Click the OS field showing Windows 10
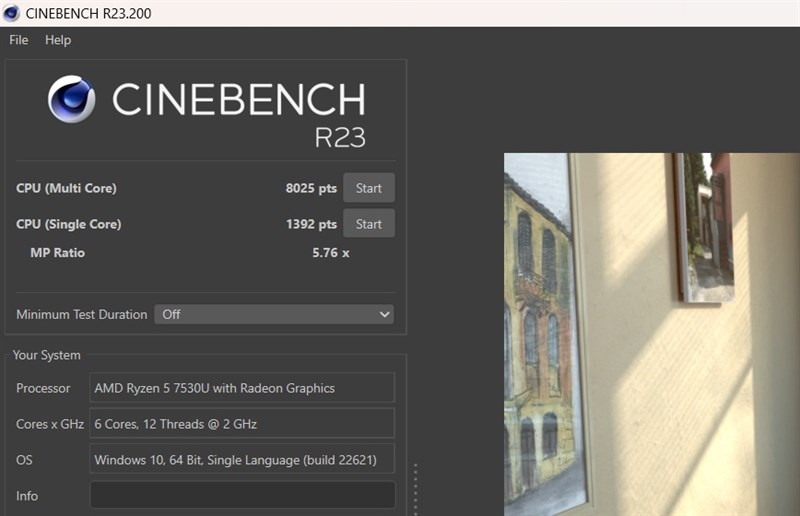800x516 pixels. [x=242, y=459]
